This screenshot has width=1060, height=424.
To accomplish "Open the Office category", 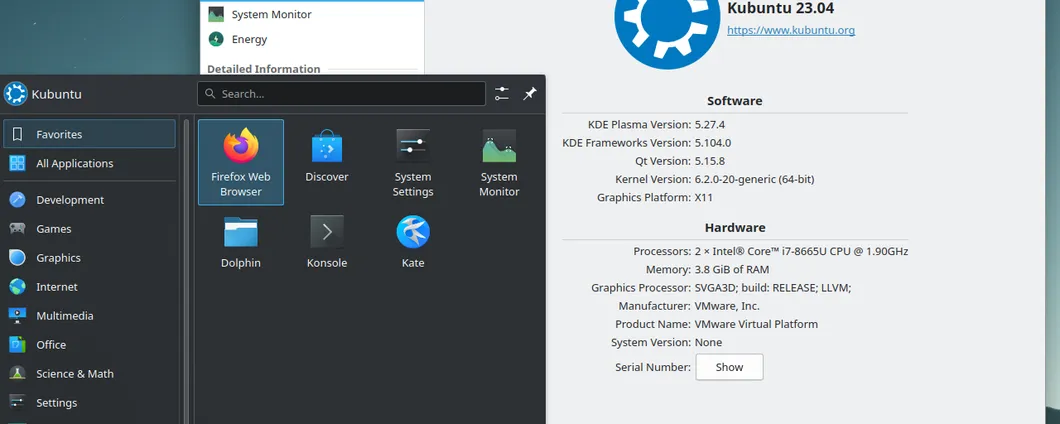I will (x=89, y=345).
